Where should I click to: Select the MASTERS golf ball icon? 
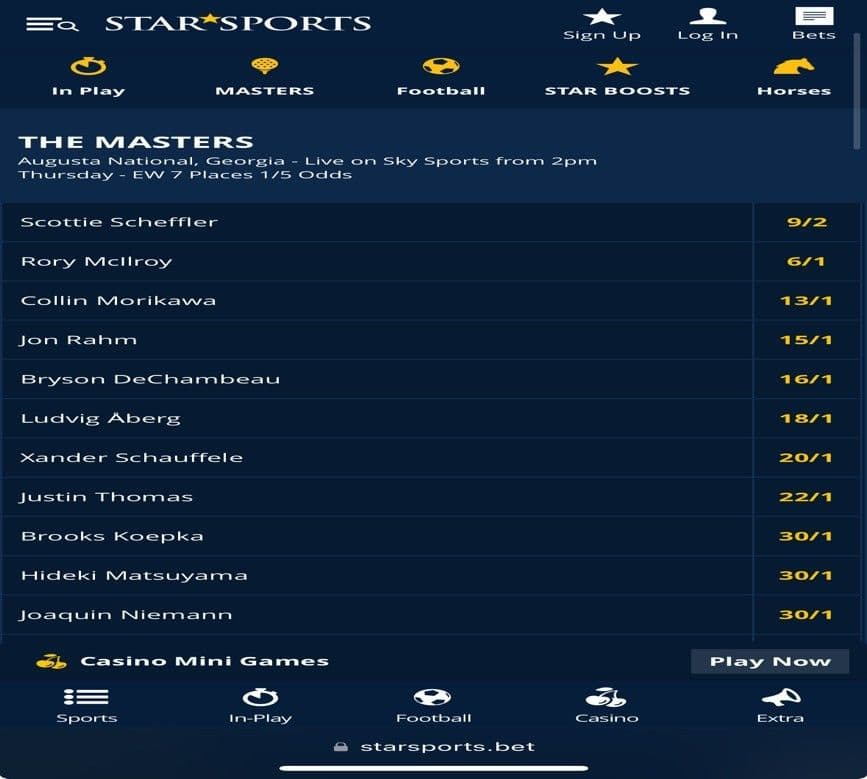tap(264, 66)
